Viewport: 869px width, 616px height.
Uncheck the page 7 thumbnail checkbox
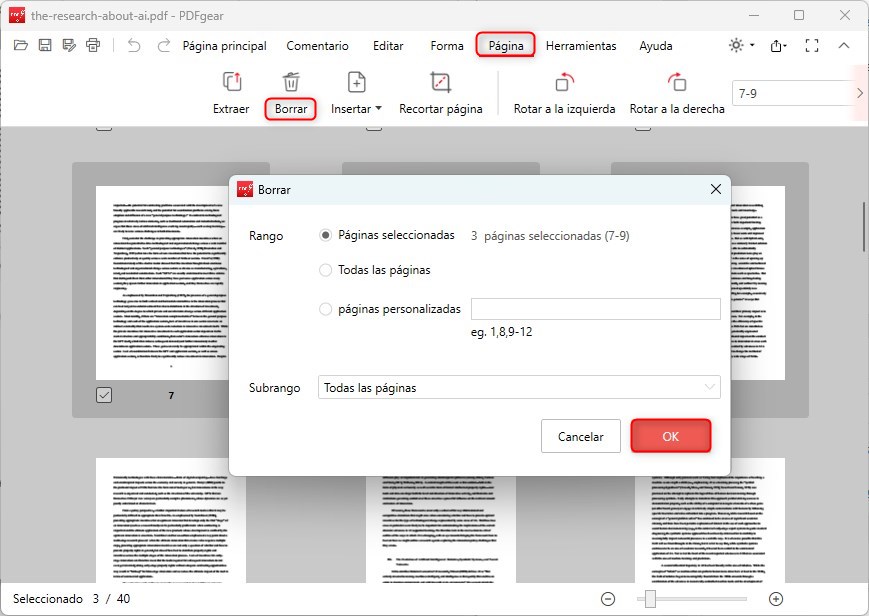[104, 395]
